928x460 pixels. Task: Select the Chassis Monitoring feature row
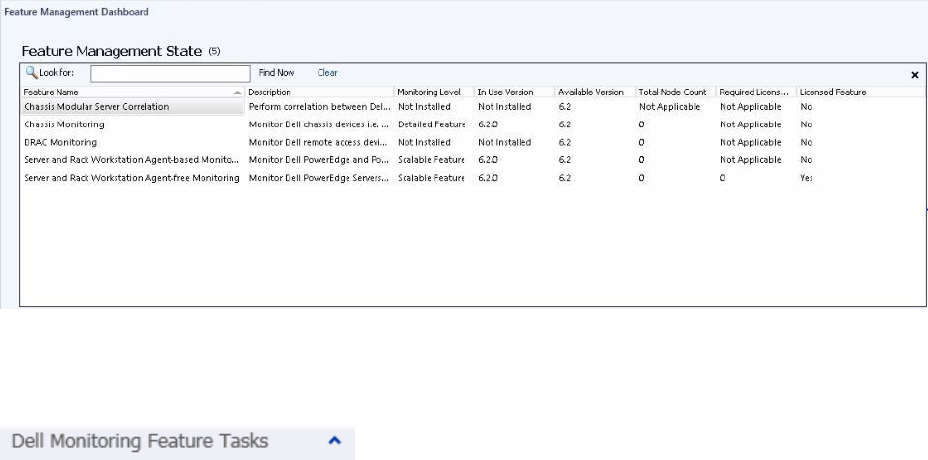[x=473, y=124]
